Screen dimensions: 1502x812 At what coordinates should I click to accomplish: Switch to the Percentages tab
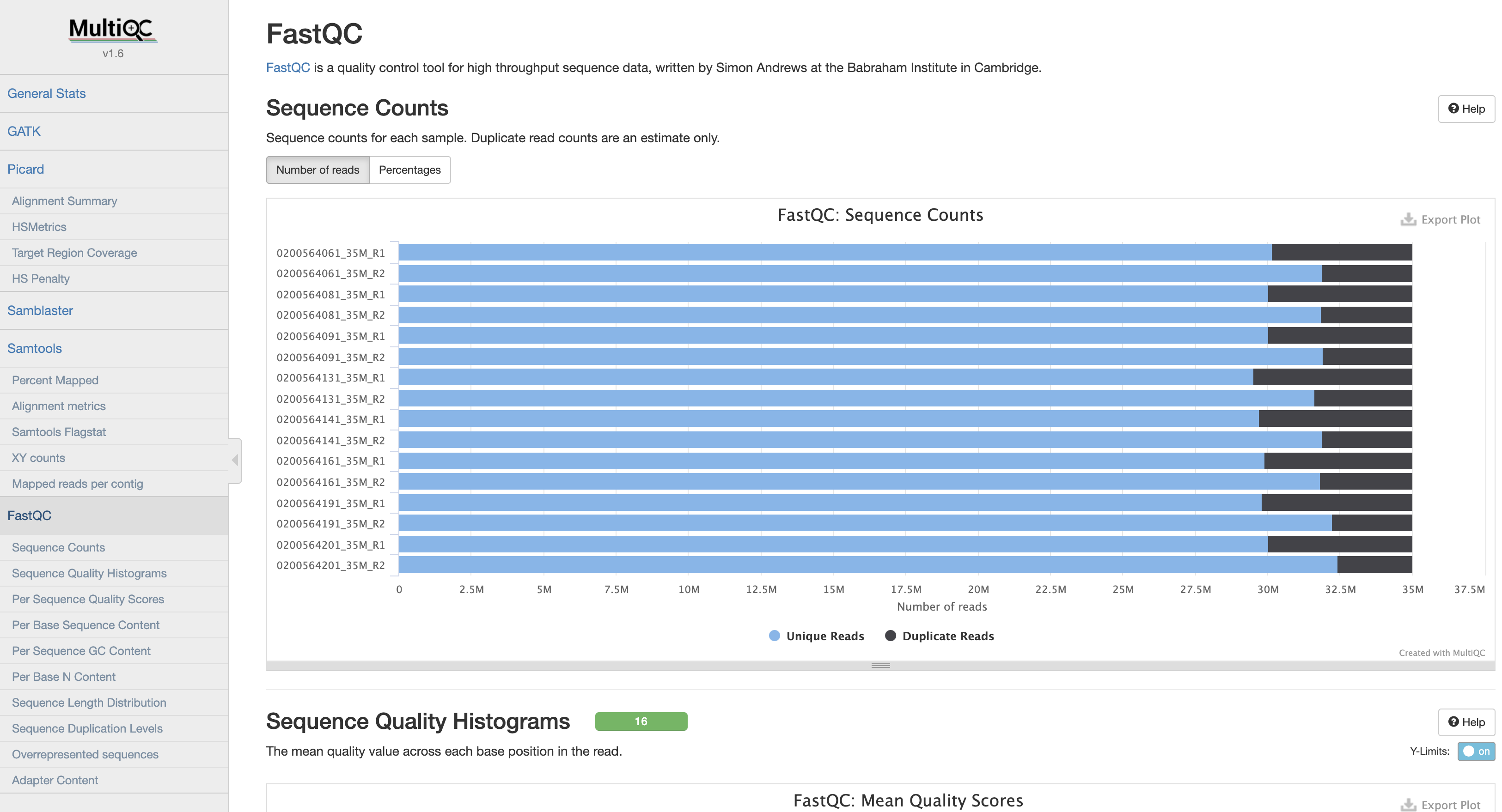(x=409, y=170)
